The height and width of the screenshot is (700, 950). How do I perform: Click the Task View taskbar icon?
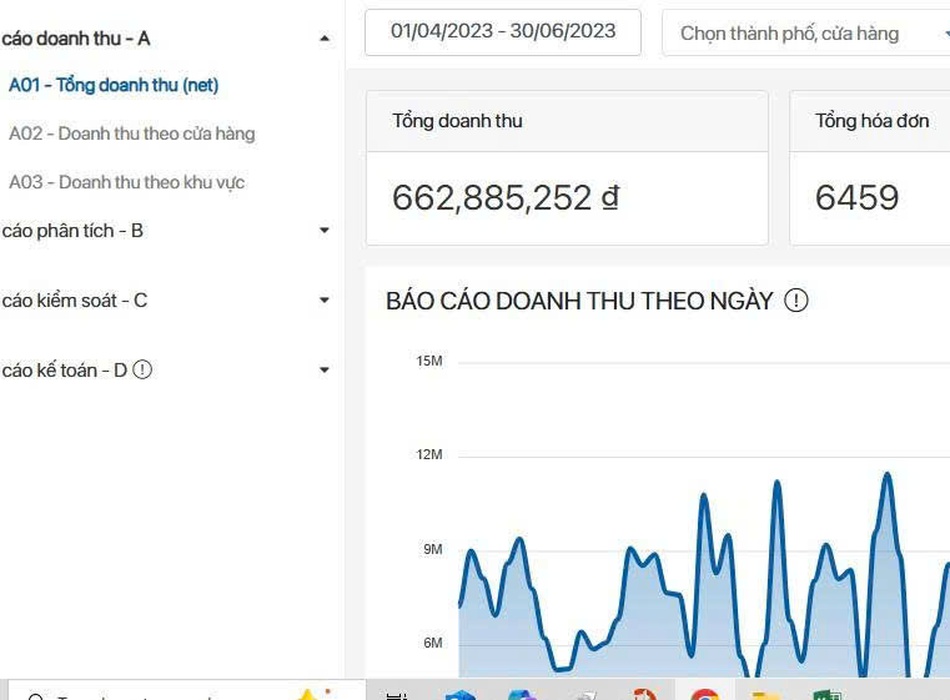(397, 695)
